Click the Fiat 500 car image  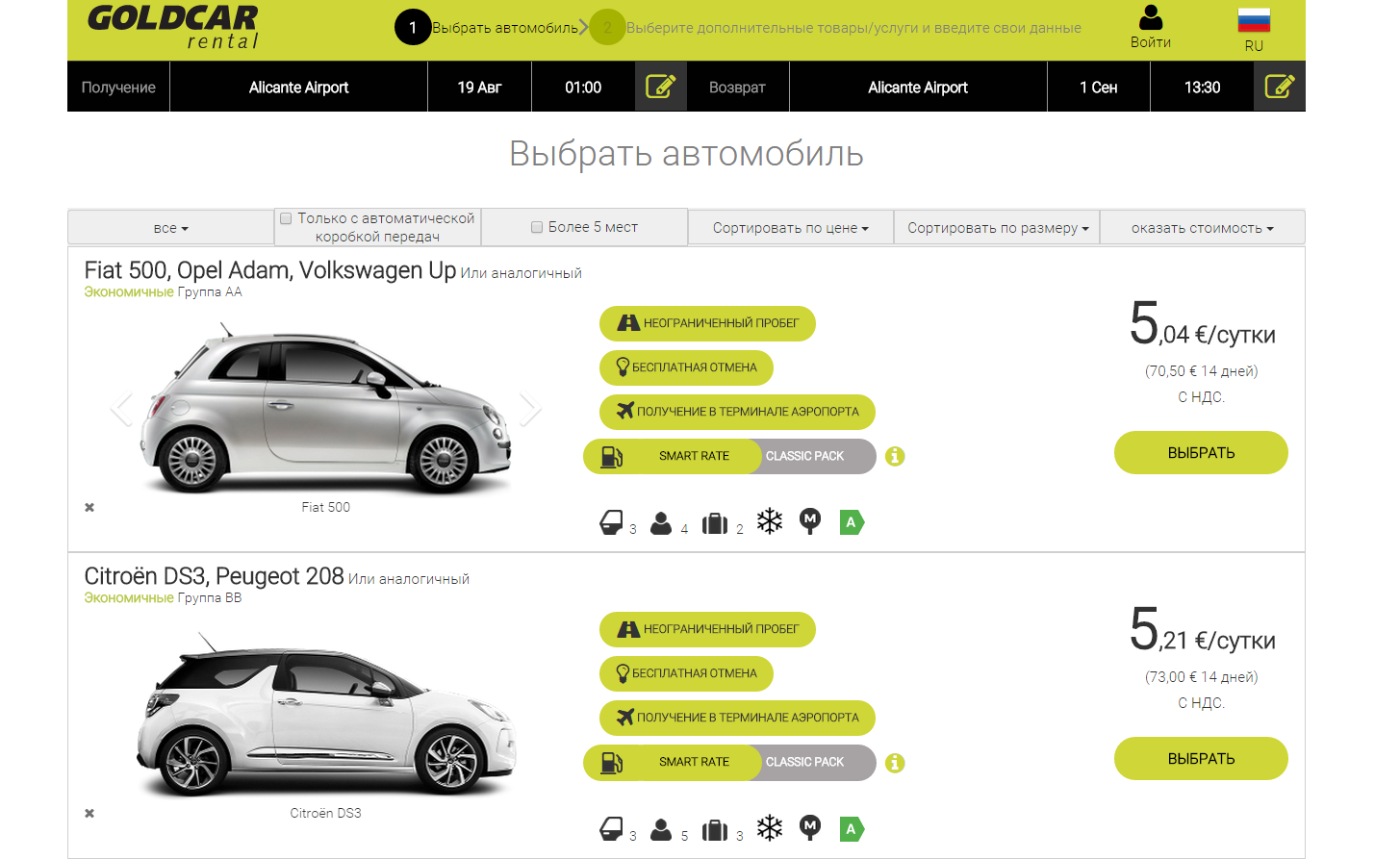tap(325, 409)
